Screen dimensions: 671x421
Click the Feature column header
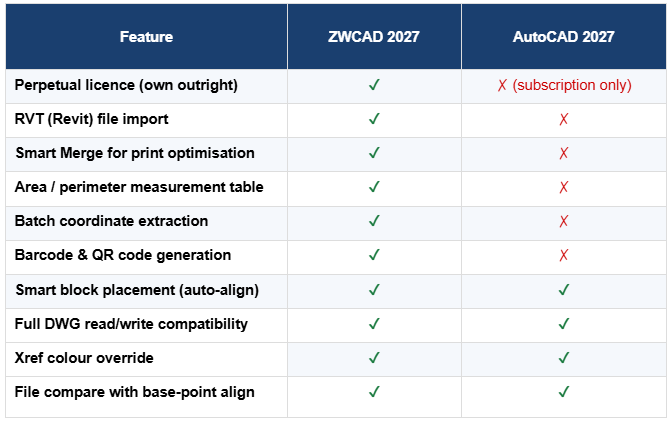(x=146, y=37)
